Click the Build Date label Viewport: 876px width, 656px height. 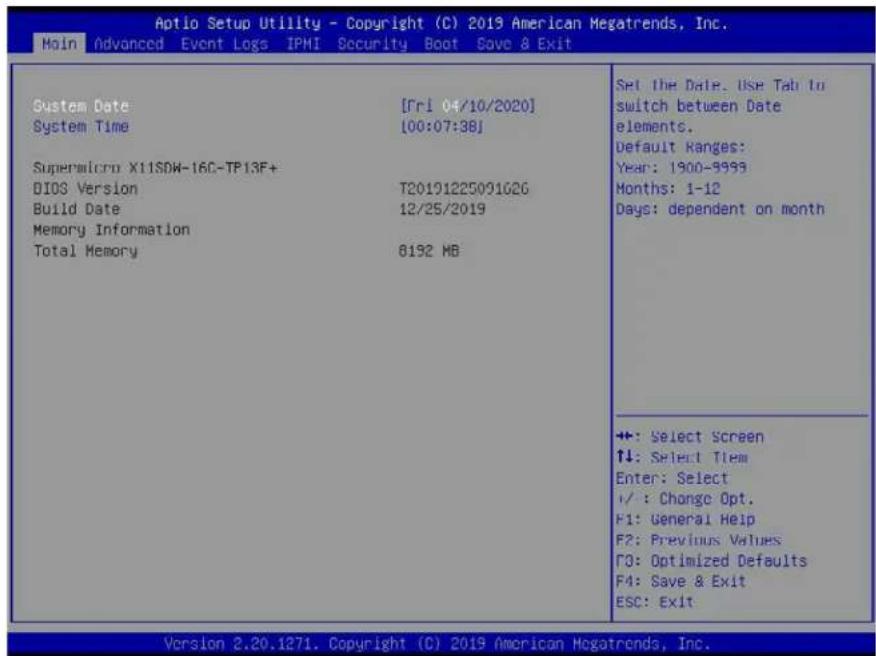pyautogui.click(x=77, y=210)
